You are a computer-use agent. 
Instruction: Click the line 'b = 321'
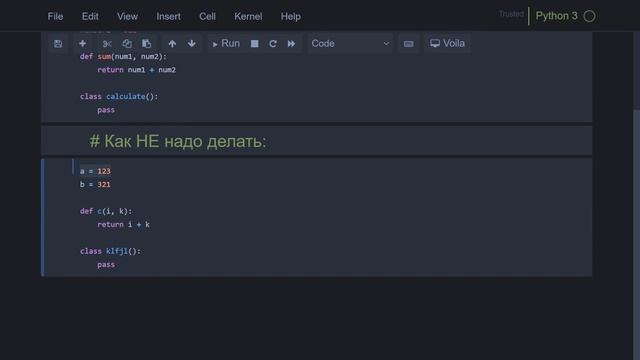[95, 184]
